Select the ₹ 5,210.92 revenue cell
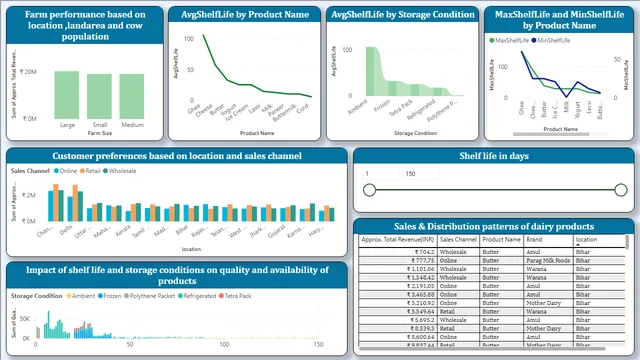This screenshot has width=640, height=360. [398, 303]
